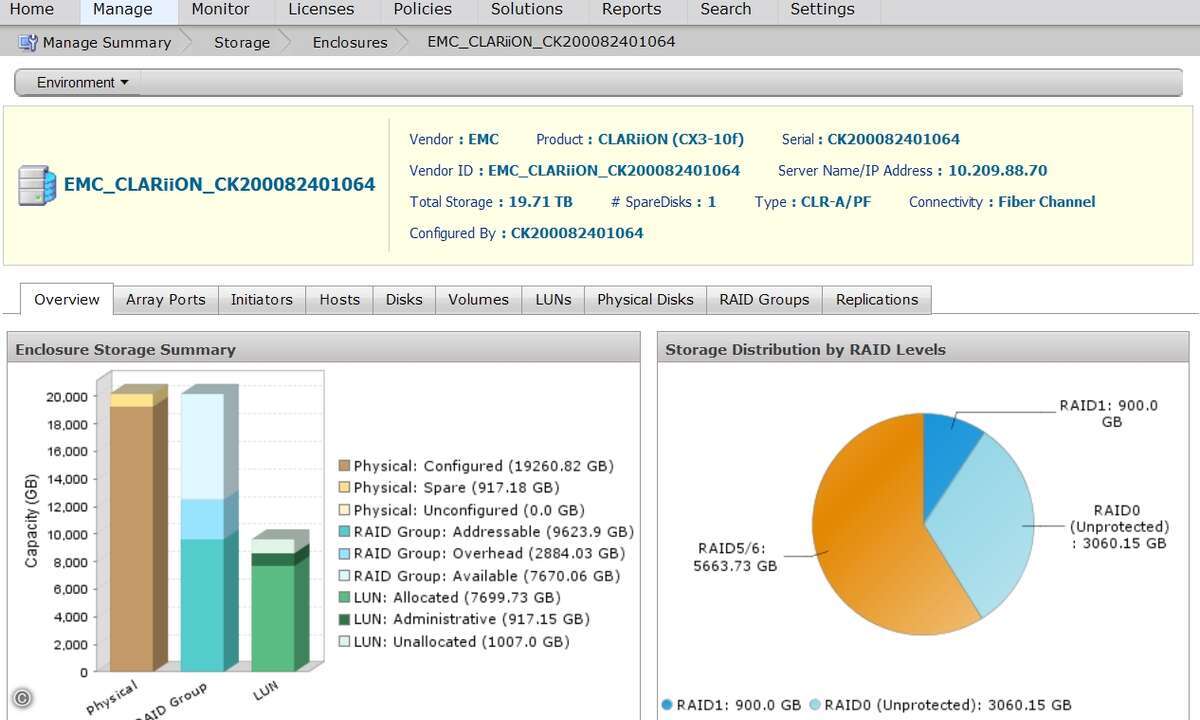Click the enclosure title EMC_CLARiiON_CK200082401064 heading
This screenshot has height=720, width=1200.
(220, 185)
